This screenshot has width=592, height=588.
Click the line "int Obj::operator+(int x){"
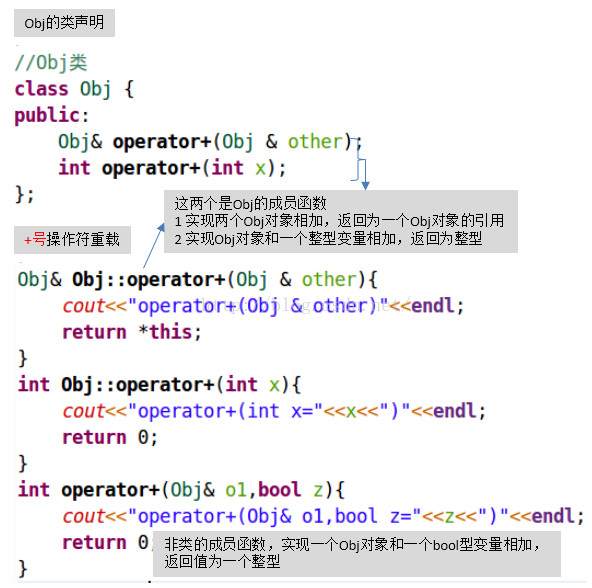(159, 385)
